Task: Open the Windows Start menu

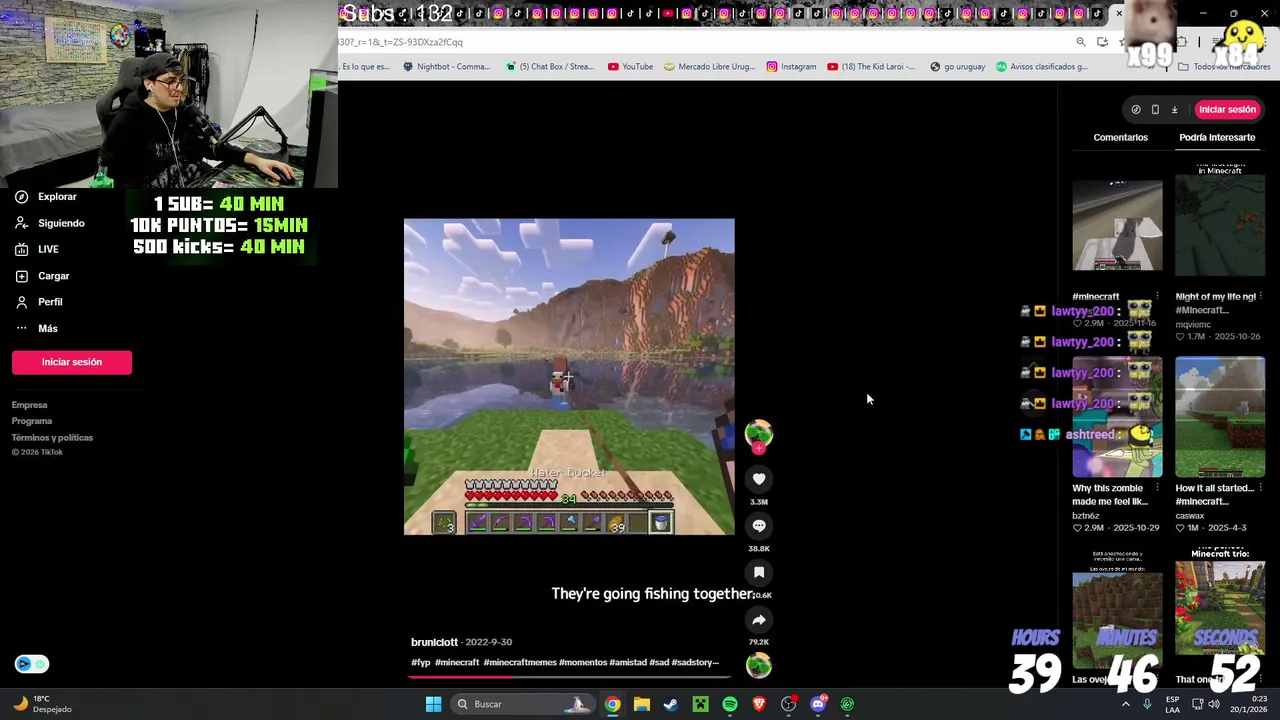Action: click(433, 704)
